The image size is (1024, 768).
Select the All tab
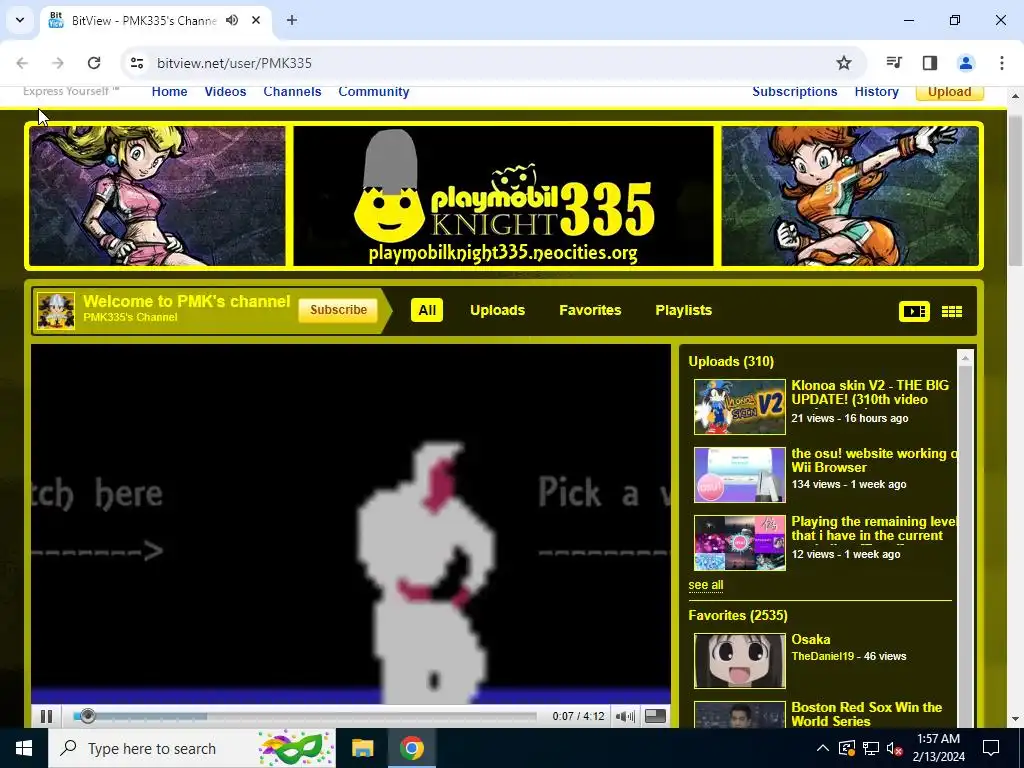click(427, 310)
